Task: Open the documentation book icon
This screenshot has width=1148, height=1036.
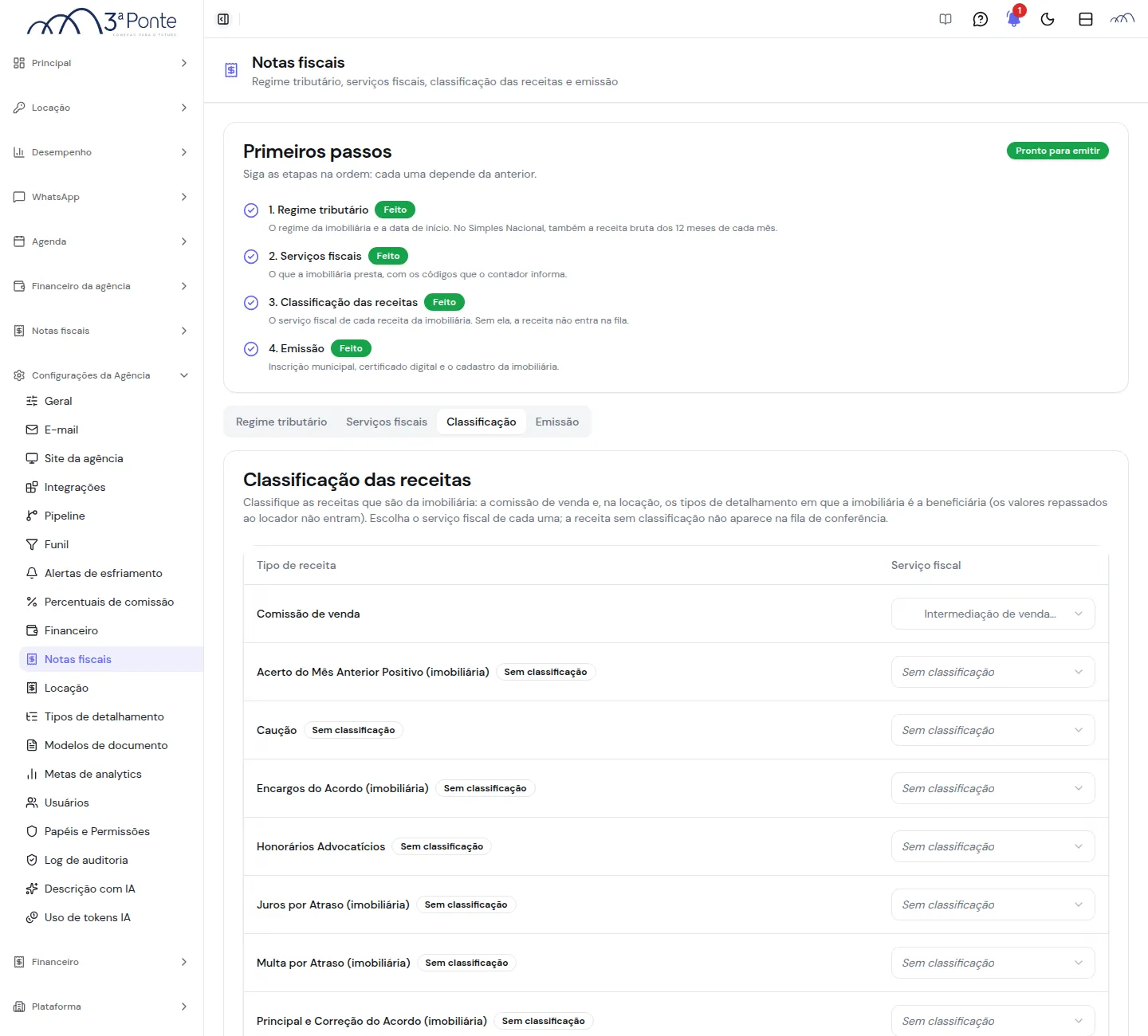Action: tap(946, 19)
